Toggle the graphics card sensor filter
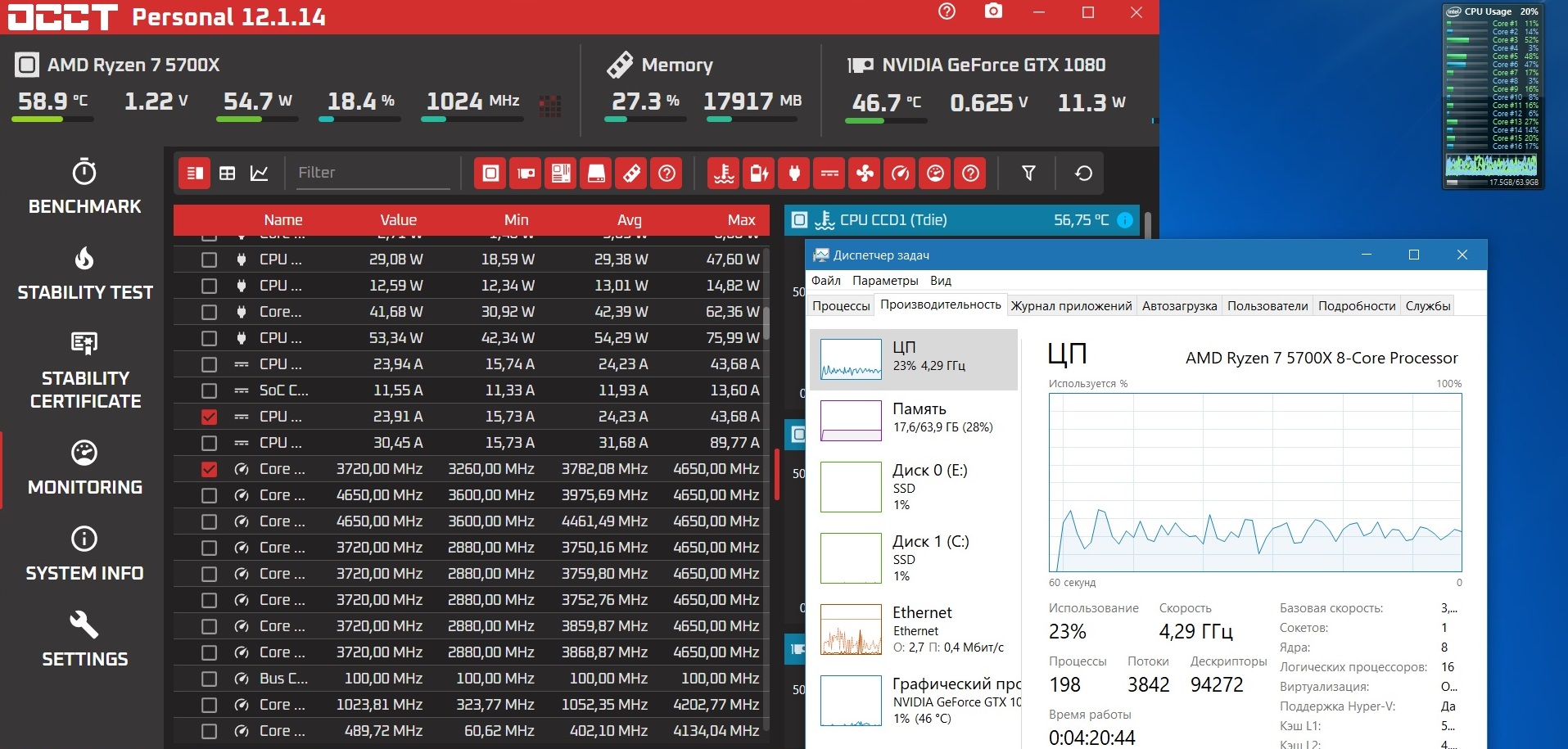The image size is (1568, 749). pos(526,173)
